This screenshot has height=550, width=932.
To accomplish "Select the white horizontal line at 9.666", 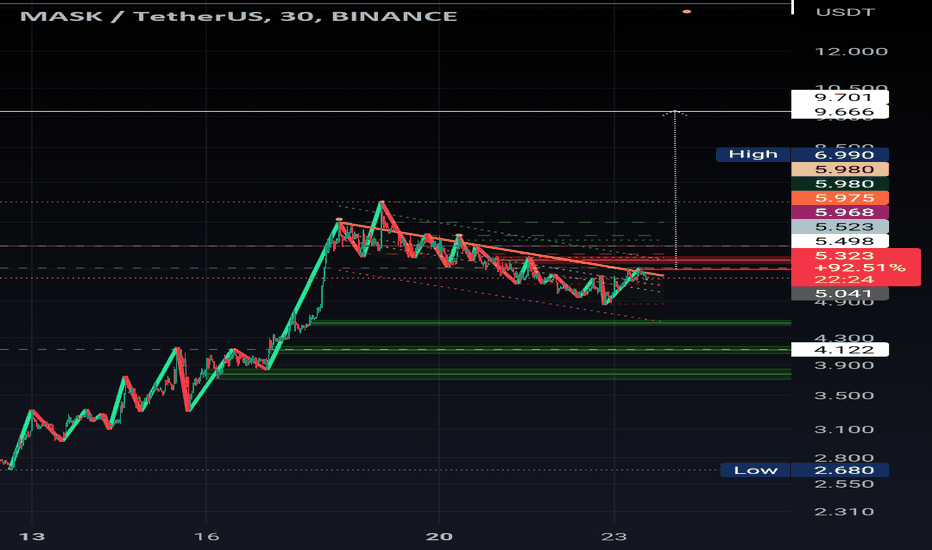I will point(395,111).
